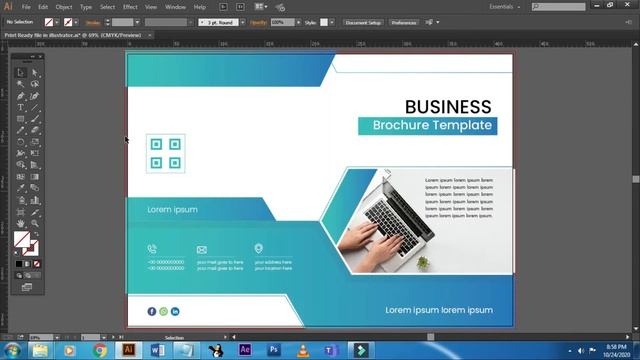Select the Hand tool
Viewport: 640px width, 360px height.
20,224
